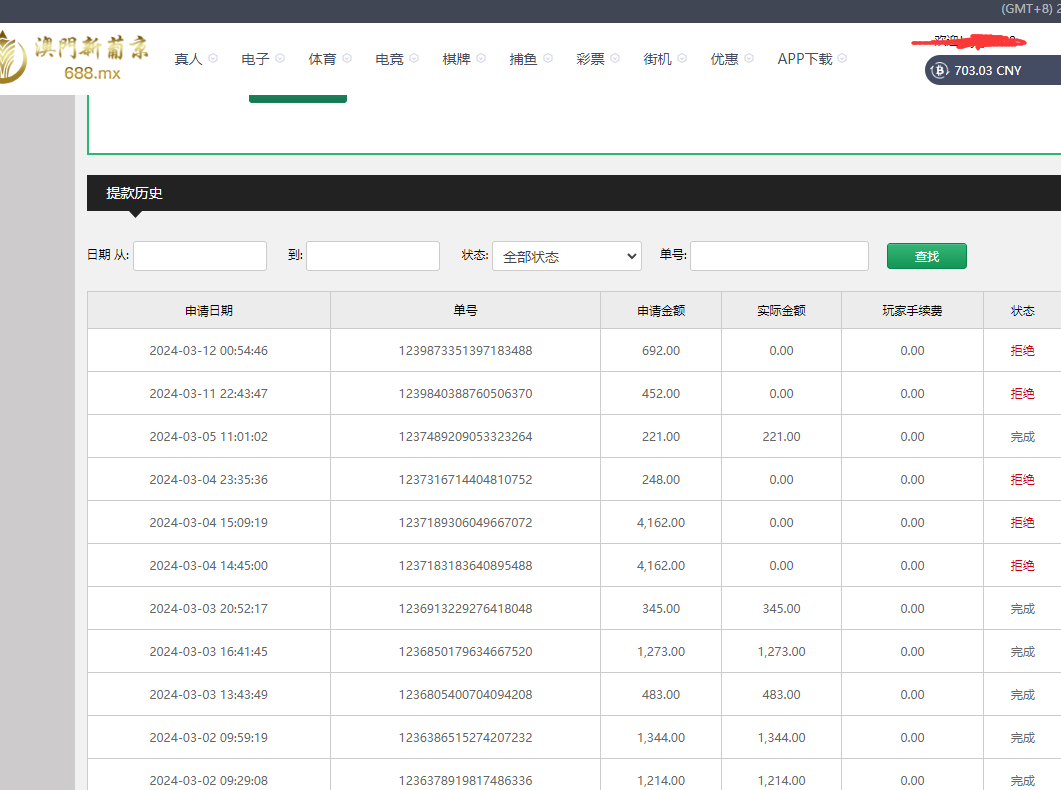The image size is (1061, 790).
Task: Click the arrow icon next to 彩票
Action: (x=615, y=59)
